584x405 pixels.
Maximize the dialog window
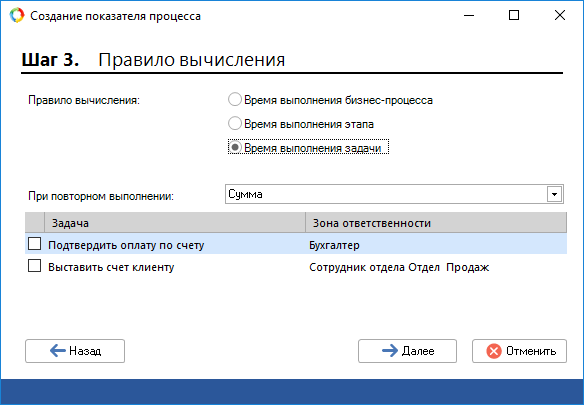click(x=514, y=16)
